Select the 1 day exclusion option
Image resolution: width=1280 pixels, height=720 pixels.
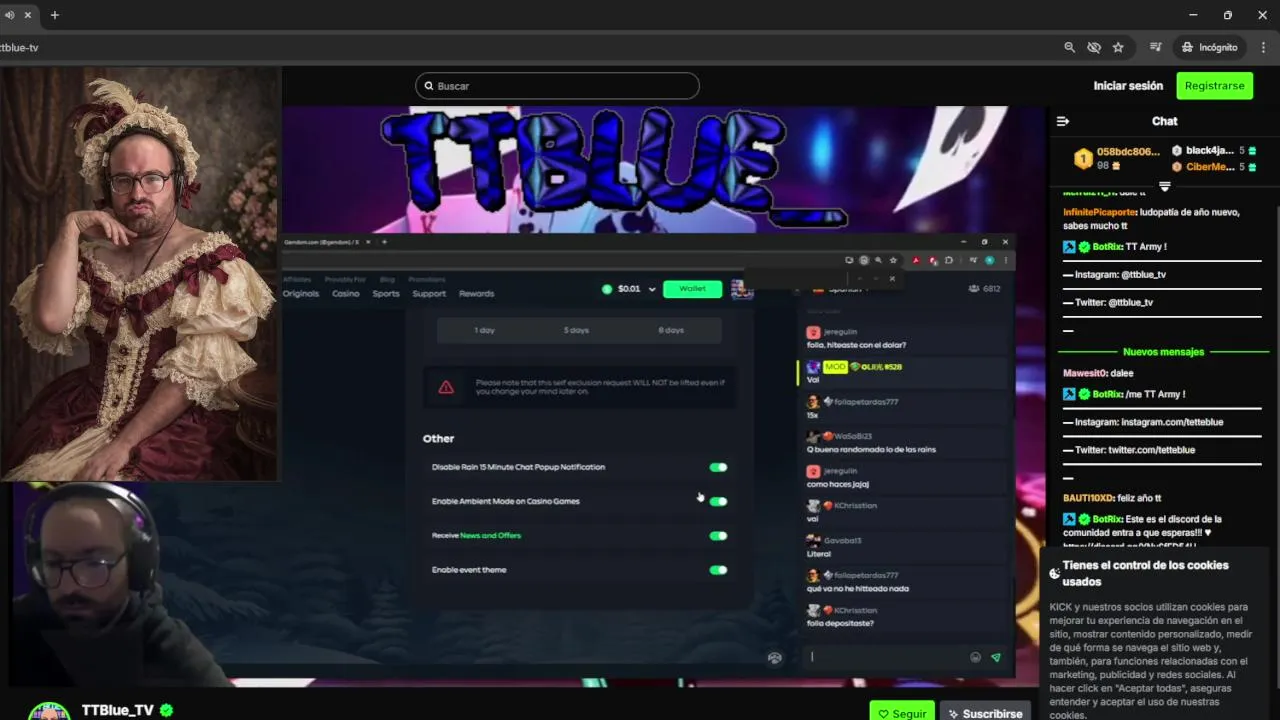(484, 330)
